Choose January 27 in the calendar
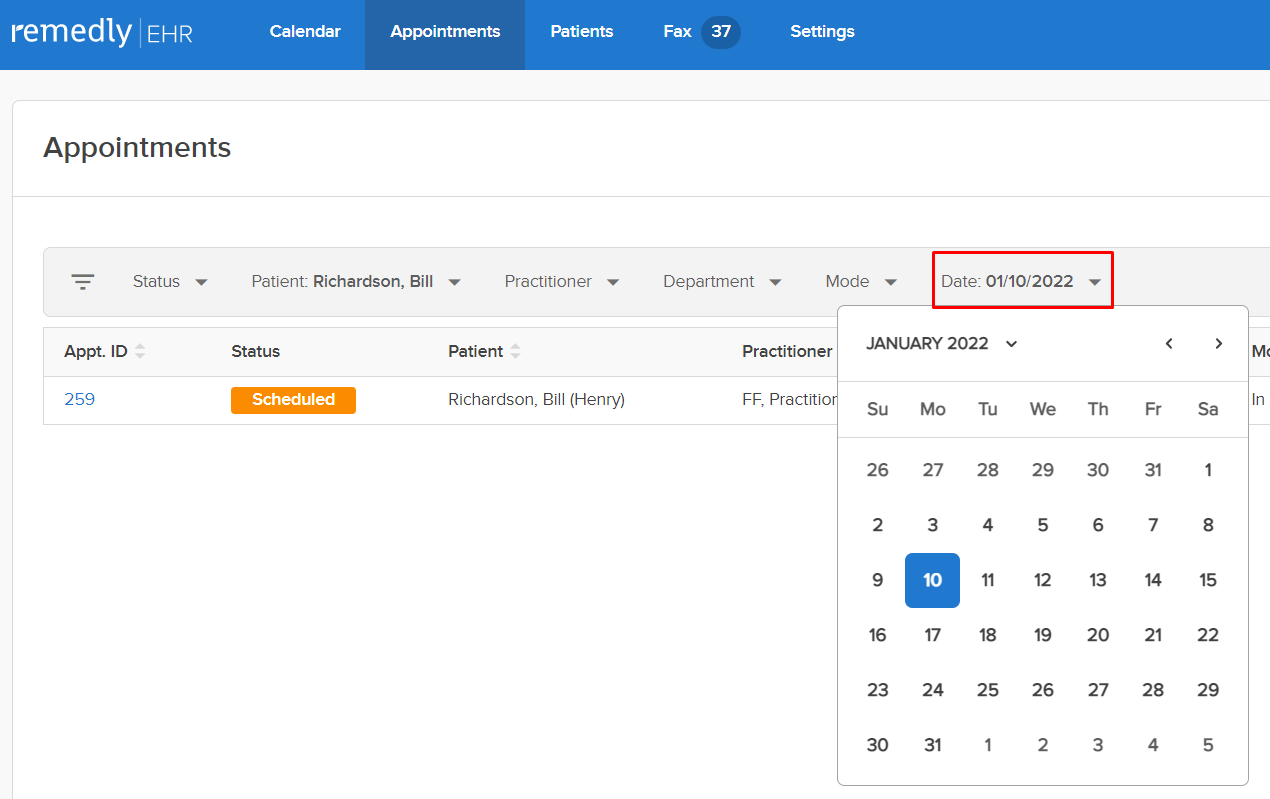The image size is (1270, 799). (x=1098, y=690)
